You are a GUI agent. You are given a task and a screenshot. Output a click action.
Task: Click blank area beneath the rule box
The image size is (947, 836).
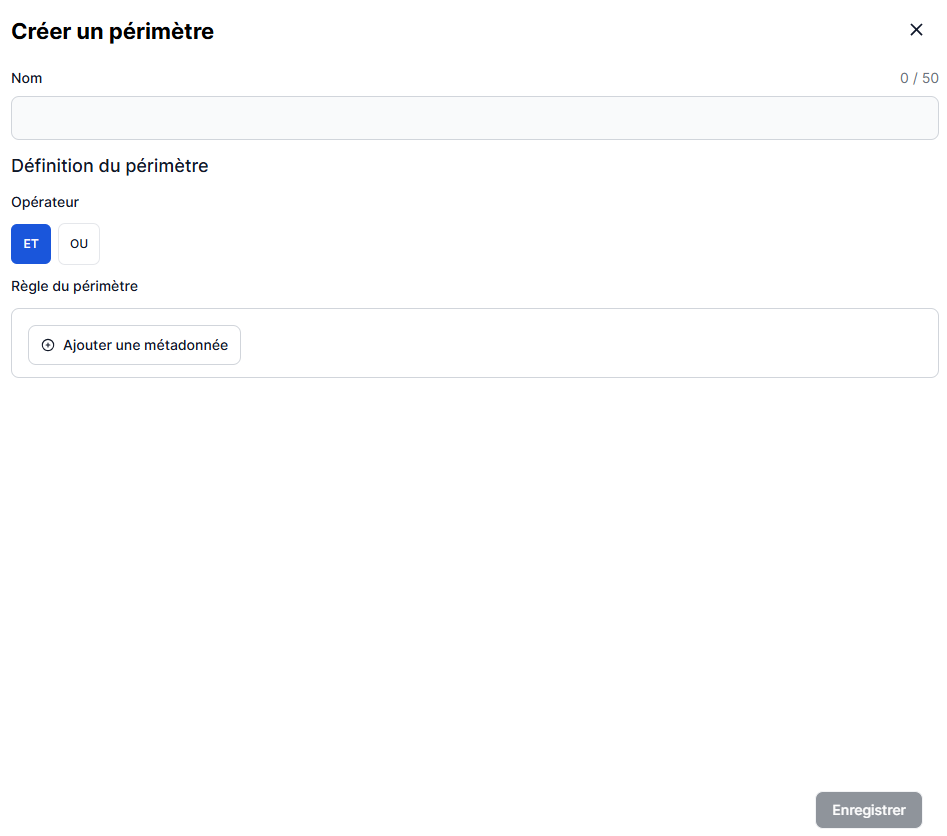click(474, 560)
